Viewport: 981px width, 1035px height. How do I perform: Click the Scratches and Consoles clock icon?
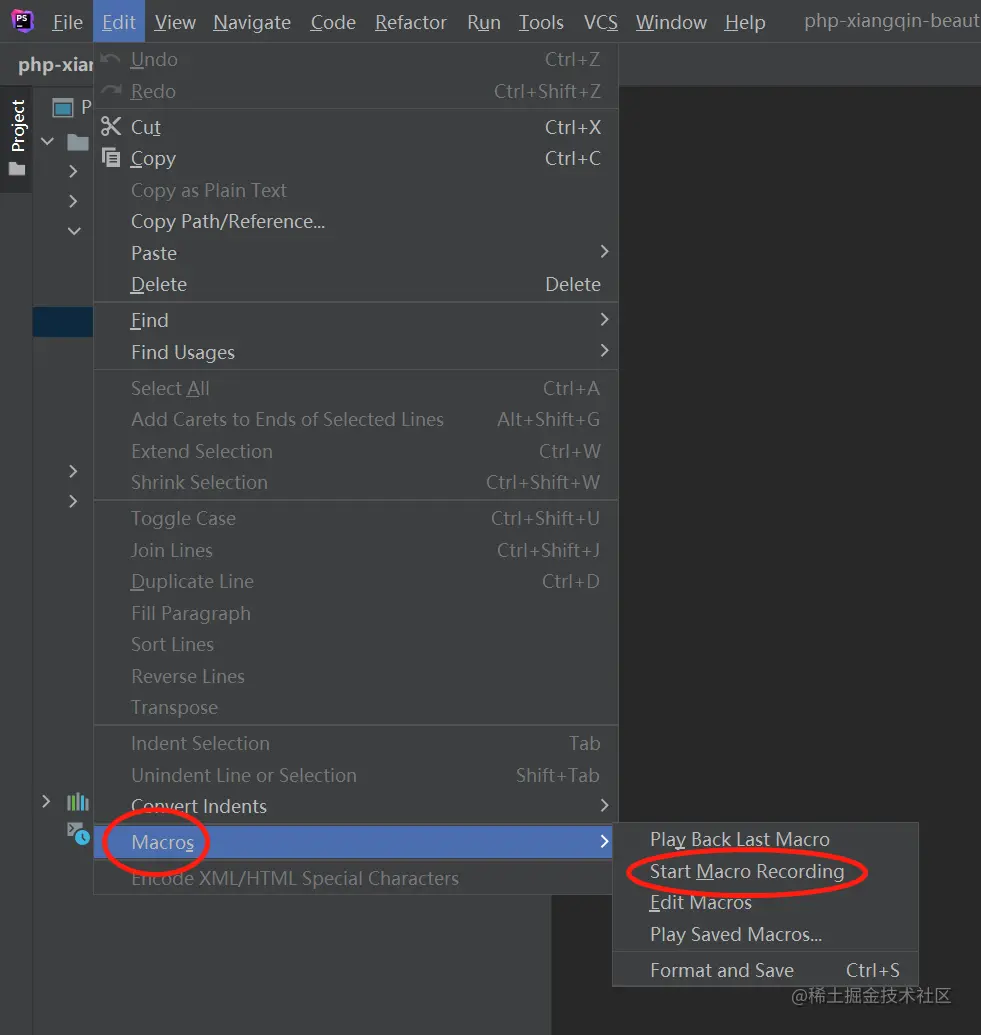coord(79,833)
